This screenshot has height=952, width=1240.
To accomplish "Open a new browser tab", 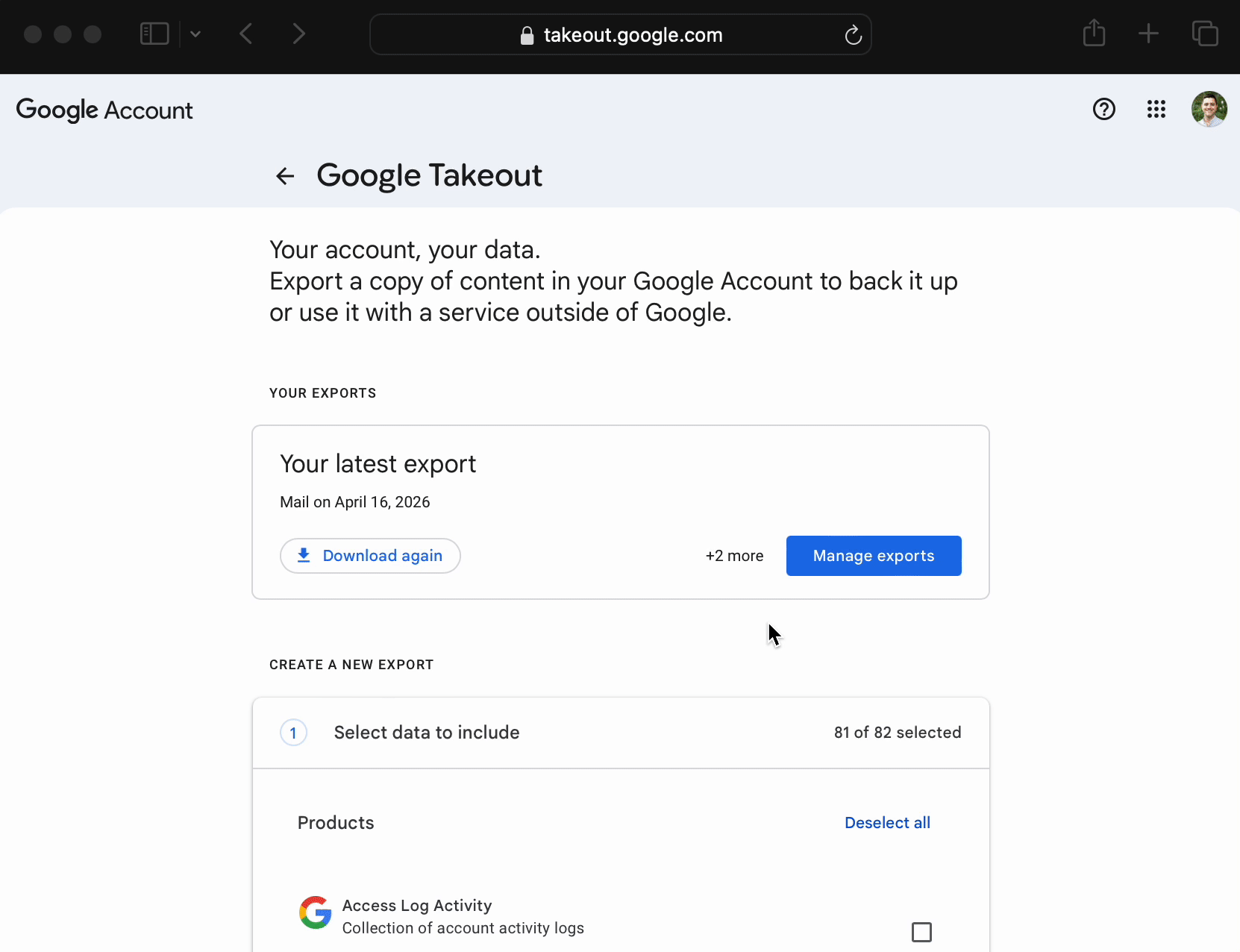I will 1148,34.
